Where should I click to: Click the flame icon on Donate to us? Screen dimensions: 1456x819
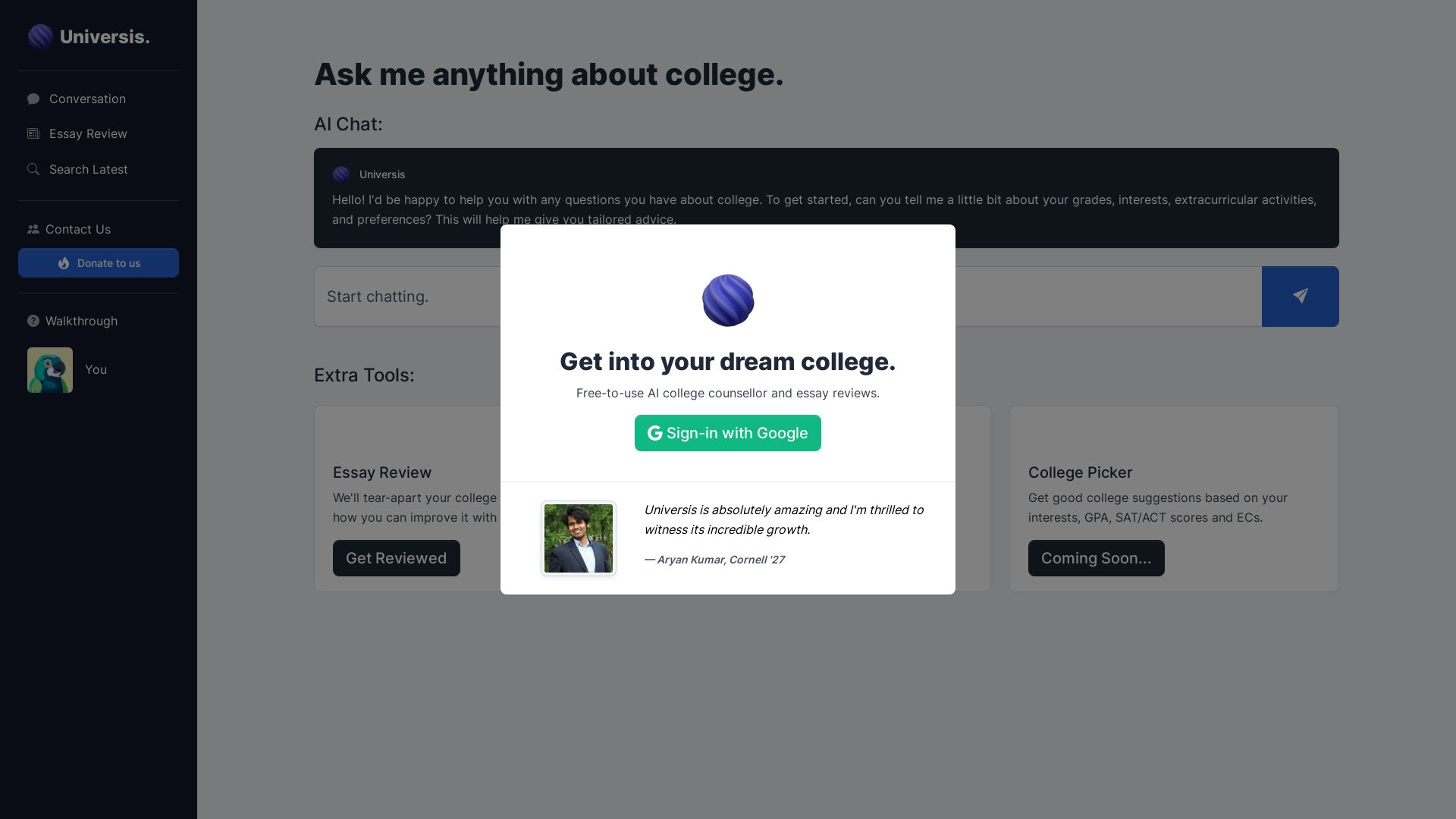coord(63,263)
